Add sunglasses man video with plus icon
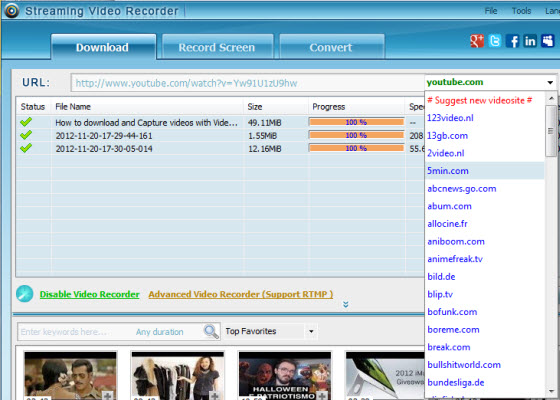 pos(108,396)
